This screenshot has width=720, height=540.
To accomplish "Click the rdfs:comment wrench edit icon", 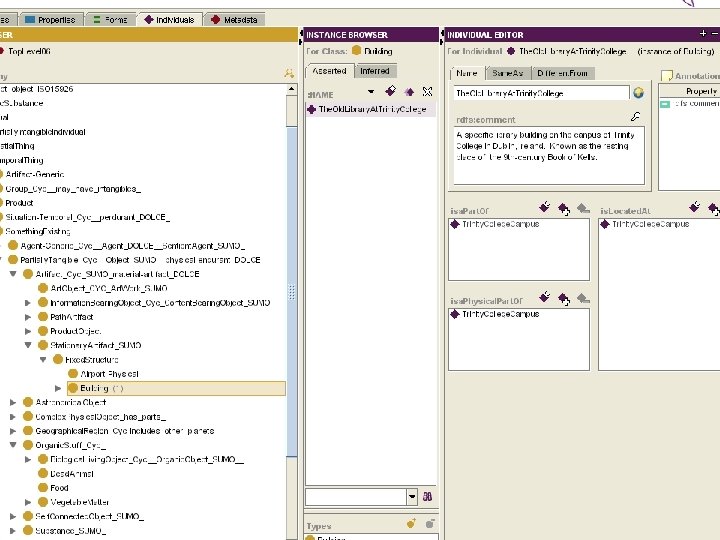I will (636, 117).
